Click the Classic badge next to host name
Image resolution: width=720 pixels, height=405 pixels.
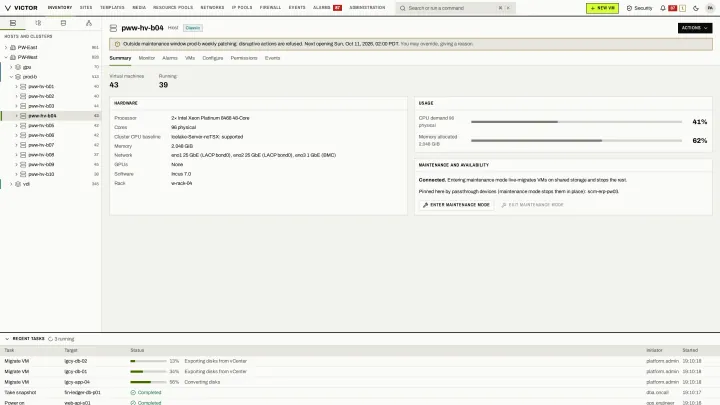coord(193,28)
